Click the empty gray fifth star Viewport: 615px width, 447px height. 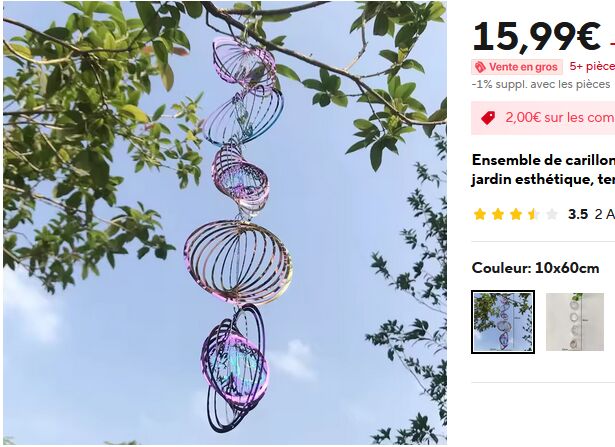(x=552, y=214)
